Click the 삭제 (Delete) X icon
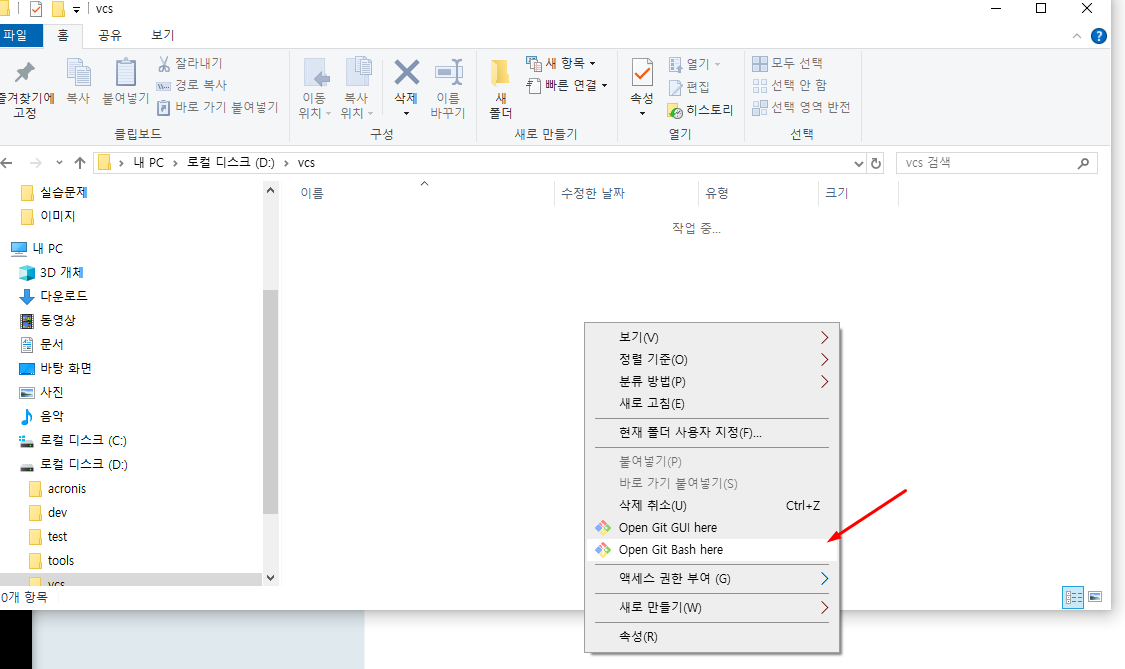1125x669 pixels. (x=406, y=72)
